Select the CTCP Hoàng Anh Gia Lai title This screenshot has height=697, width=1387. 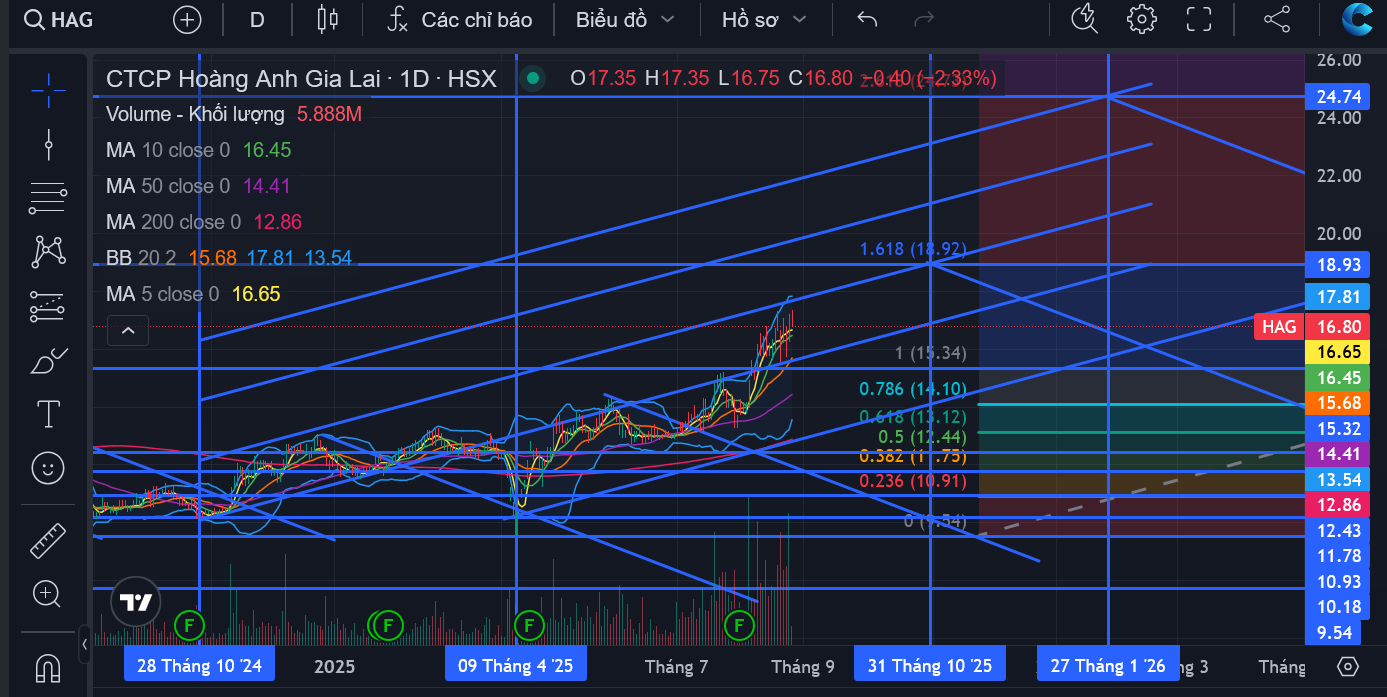coord(301,78)
